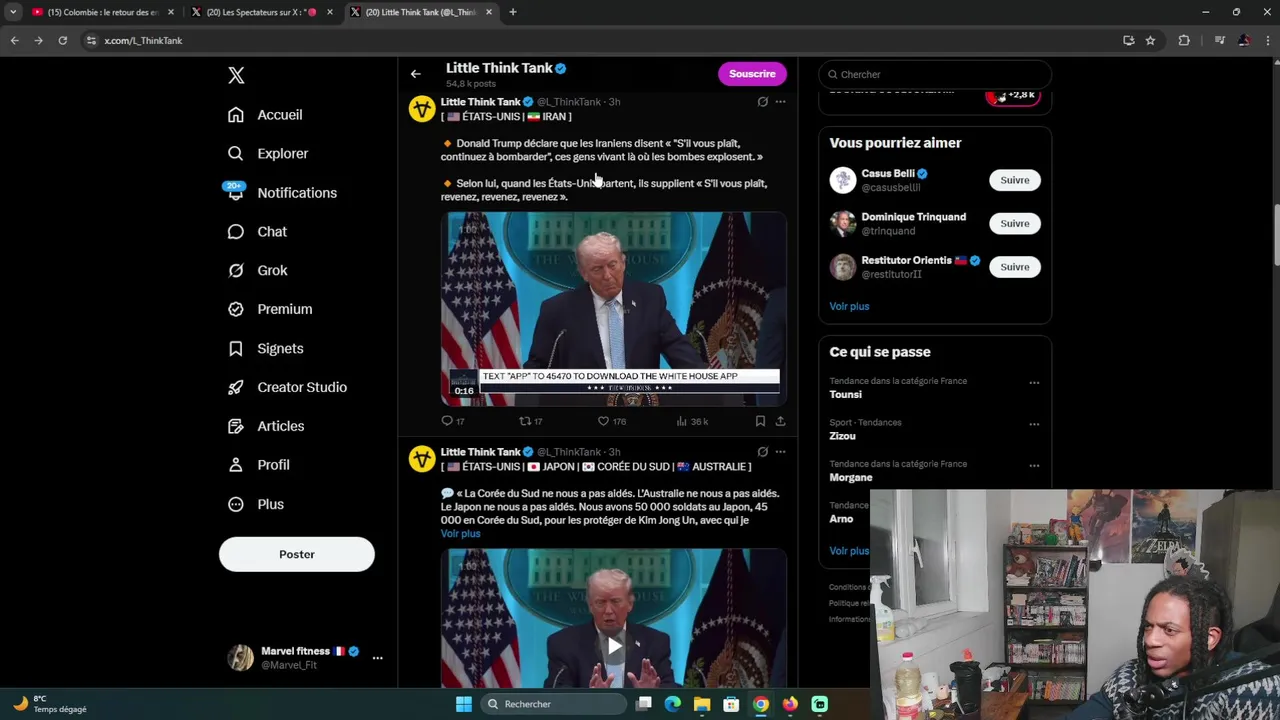This screenshot has height=720, width=1280.
Task: Open more options on the Japon post
Action: 781,452
